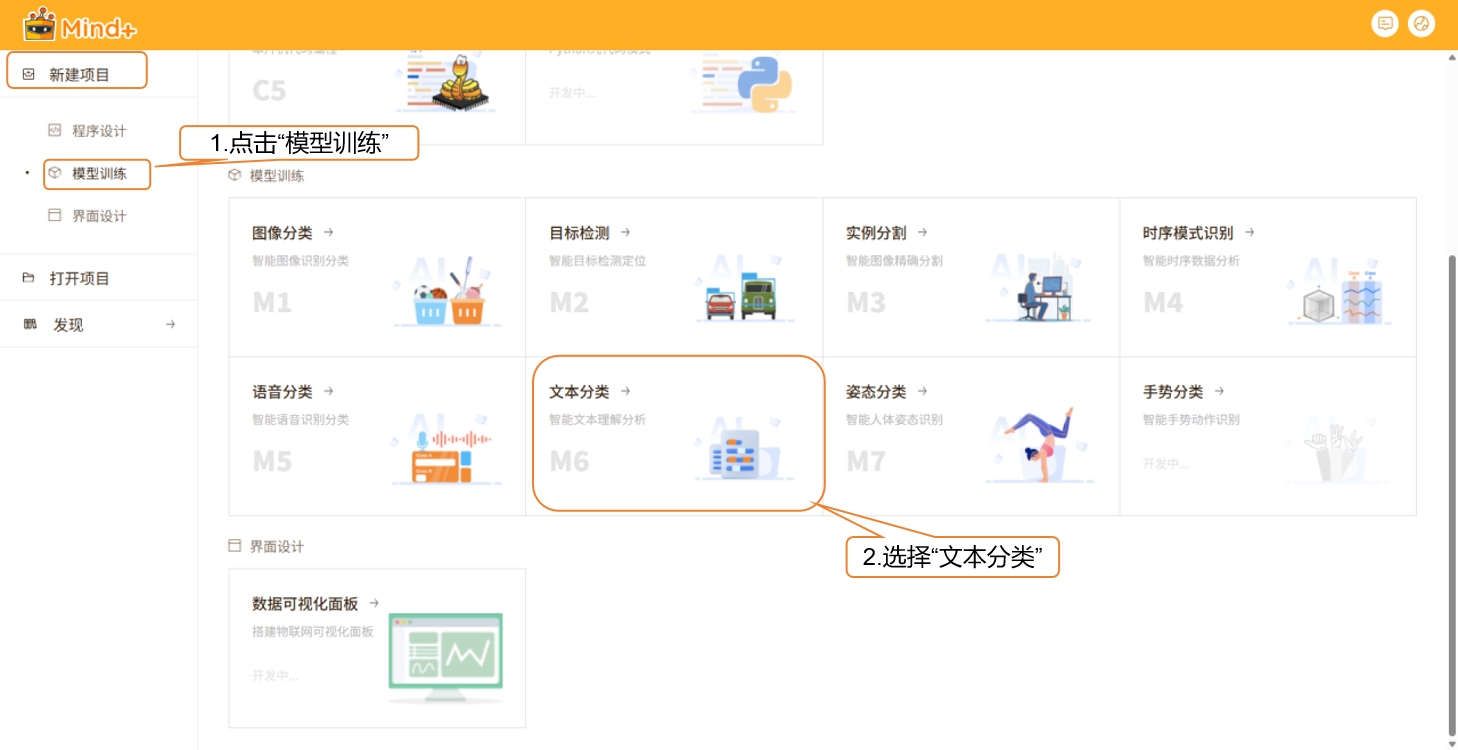
Task: Click the 模型训练 cube icon in sidebar
Action: [55, 173]
